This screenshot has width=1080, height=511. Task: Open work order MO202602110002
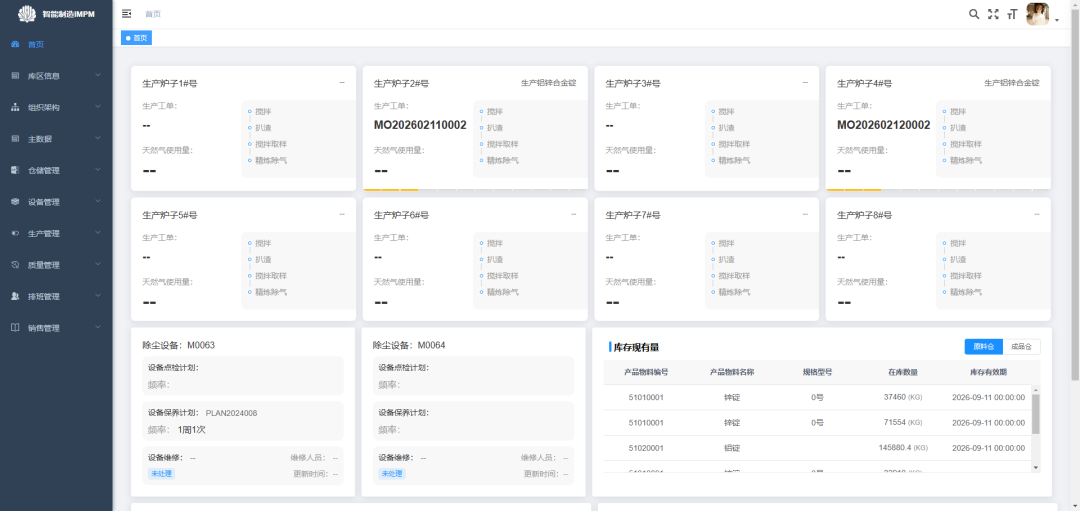coord(420,125)
